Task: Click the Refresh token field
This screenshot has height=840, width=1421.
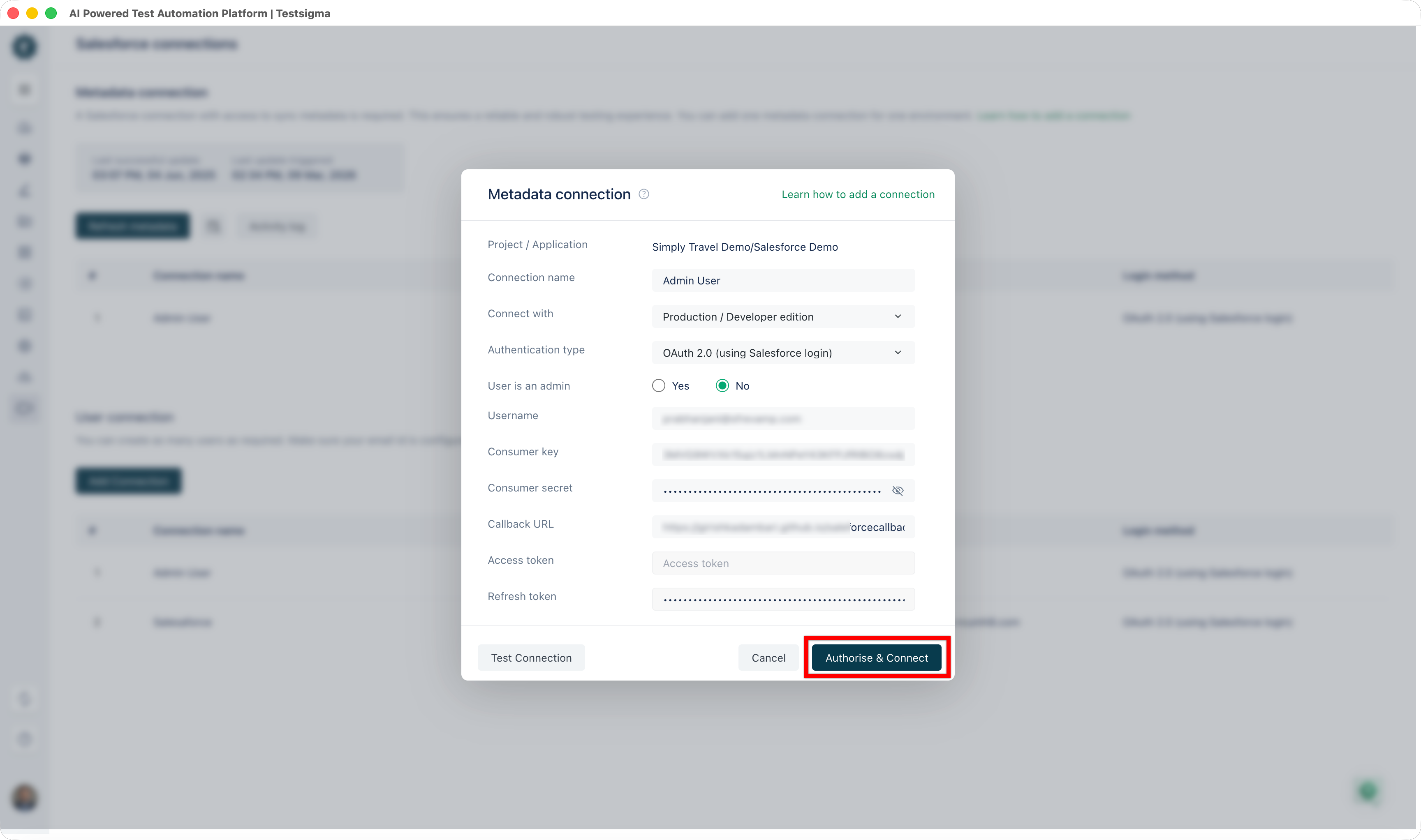Action: [x=783, y=599]
